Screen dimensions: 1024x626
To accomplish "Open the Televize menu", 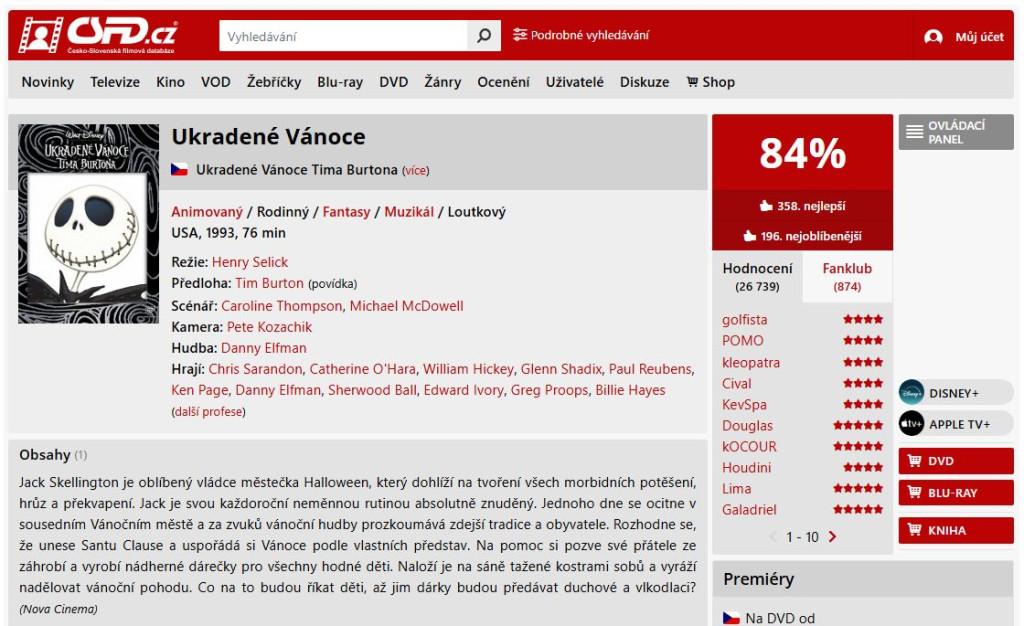I will point(115,82).
